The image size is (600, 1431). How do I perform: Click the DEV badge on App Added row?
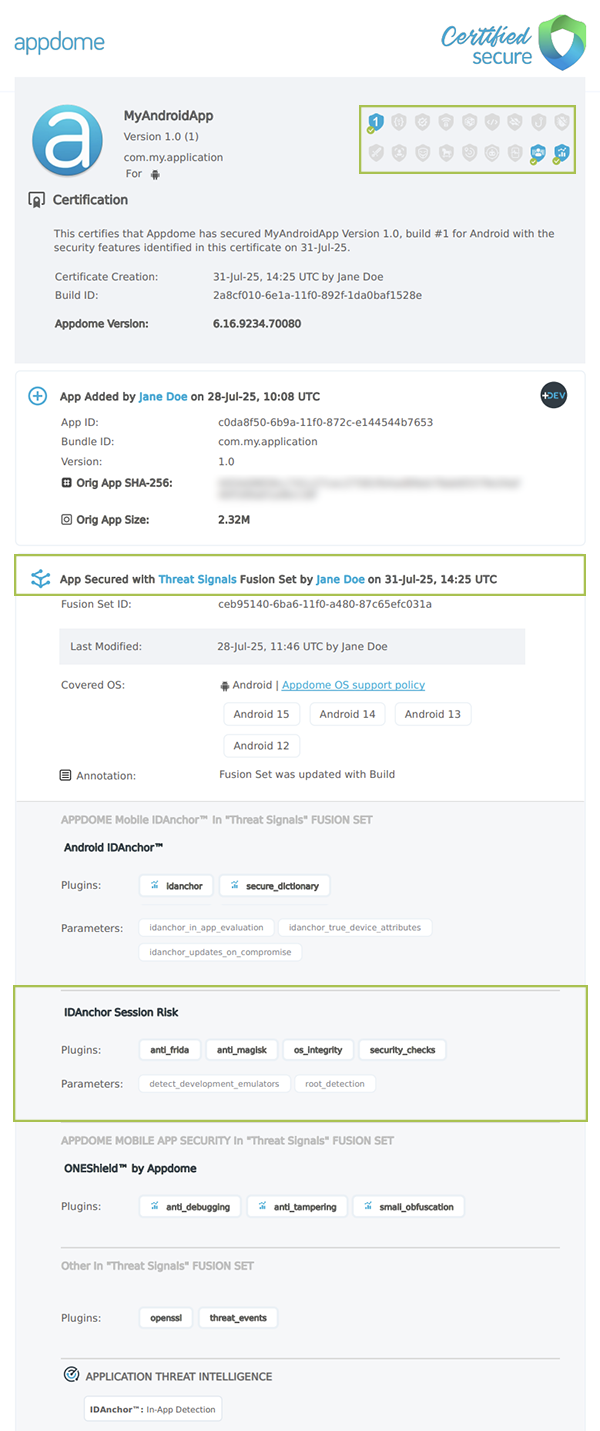(553, 396)
